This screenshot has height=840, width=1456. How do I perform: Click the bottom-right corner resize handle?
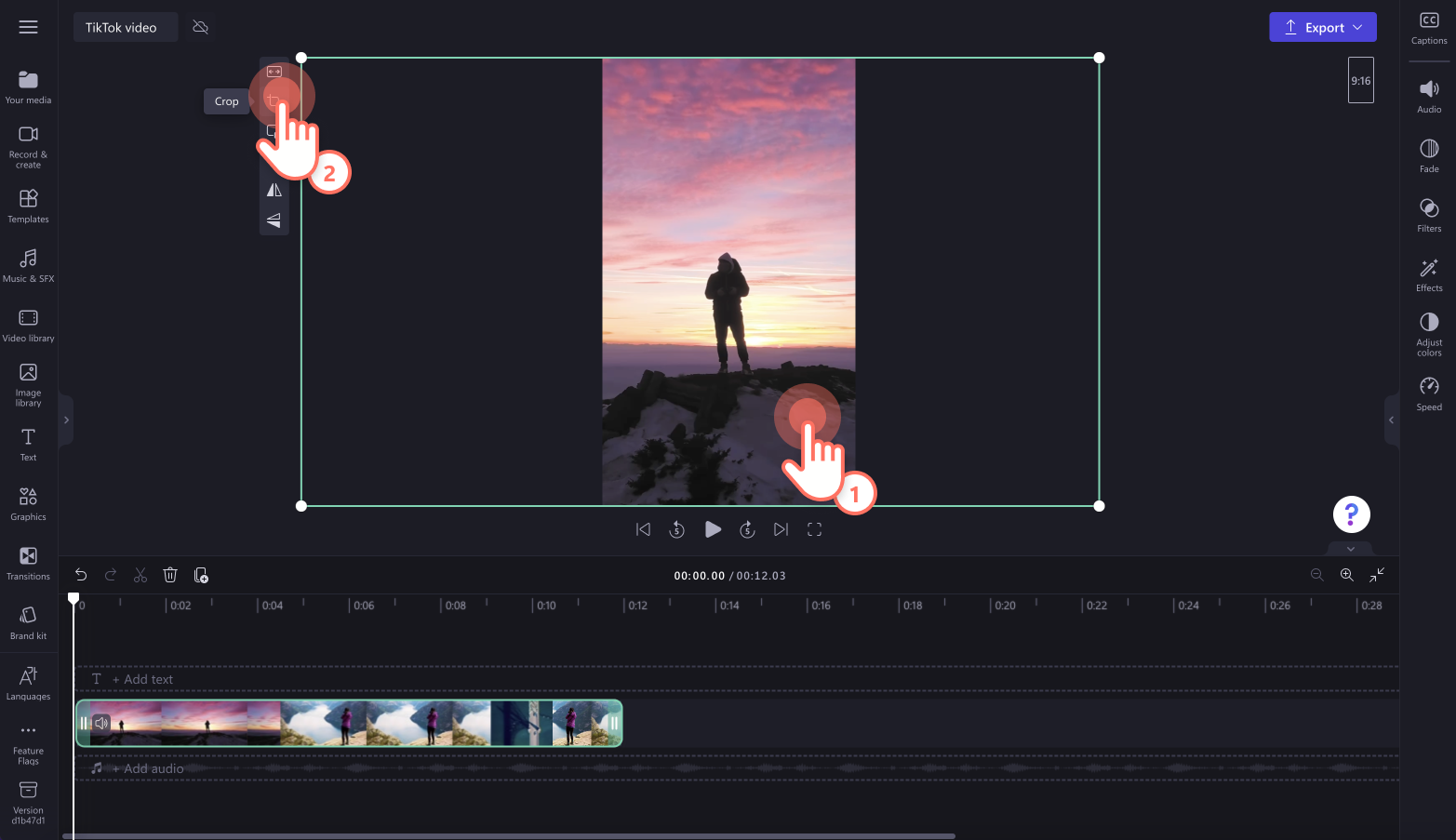pyautogui.click(x=1100, y=506)
